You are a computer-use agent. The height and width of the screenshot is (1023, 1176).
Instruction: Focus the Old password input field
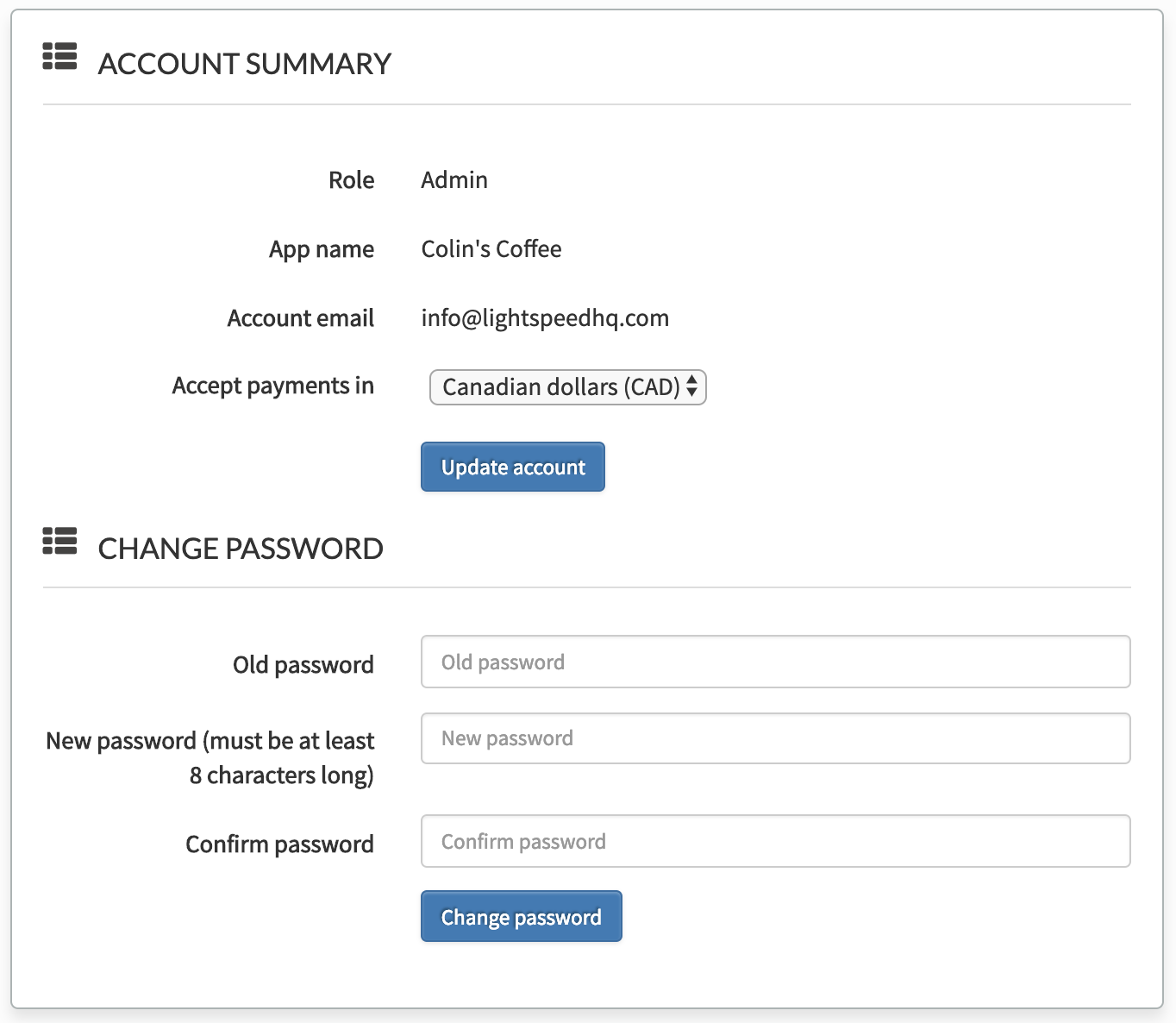coord(774,662)
